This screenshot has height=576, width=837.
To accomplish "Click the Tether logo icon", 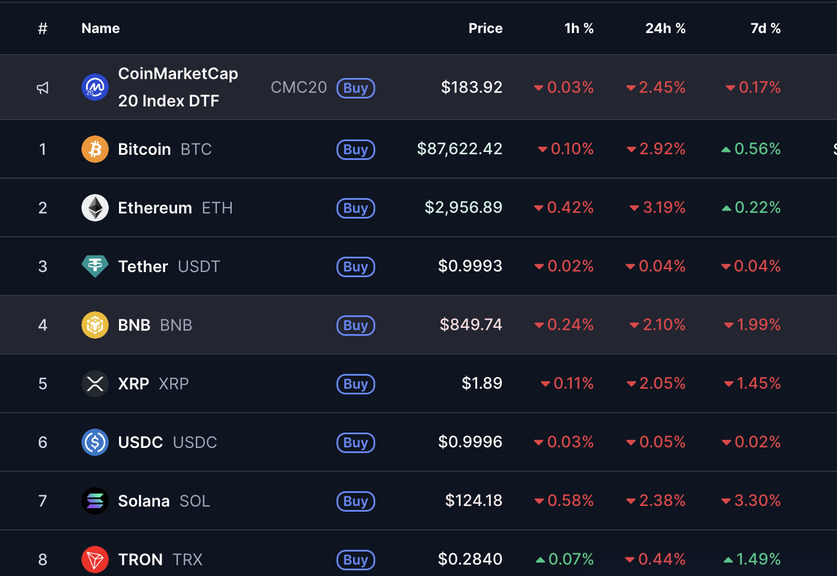I will coord(95,266).
